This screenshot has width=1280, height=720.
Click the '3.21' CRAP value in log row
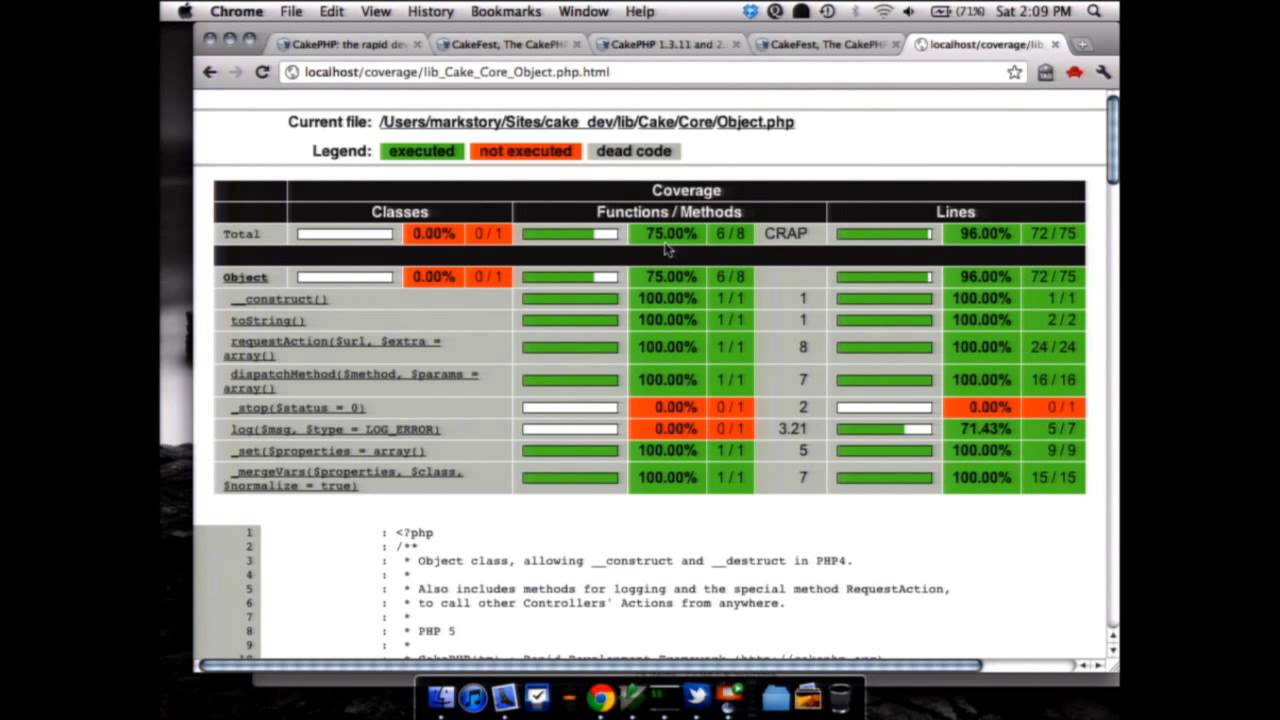pos(792,428)
